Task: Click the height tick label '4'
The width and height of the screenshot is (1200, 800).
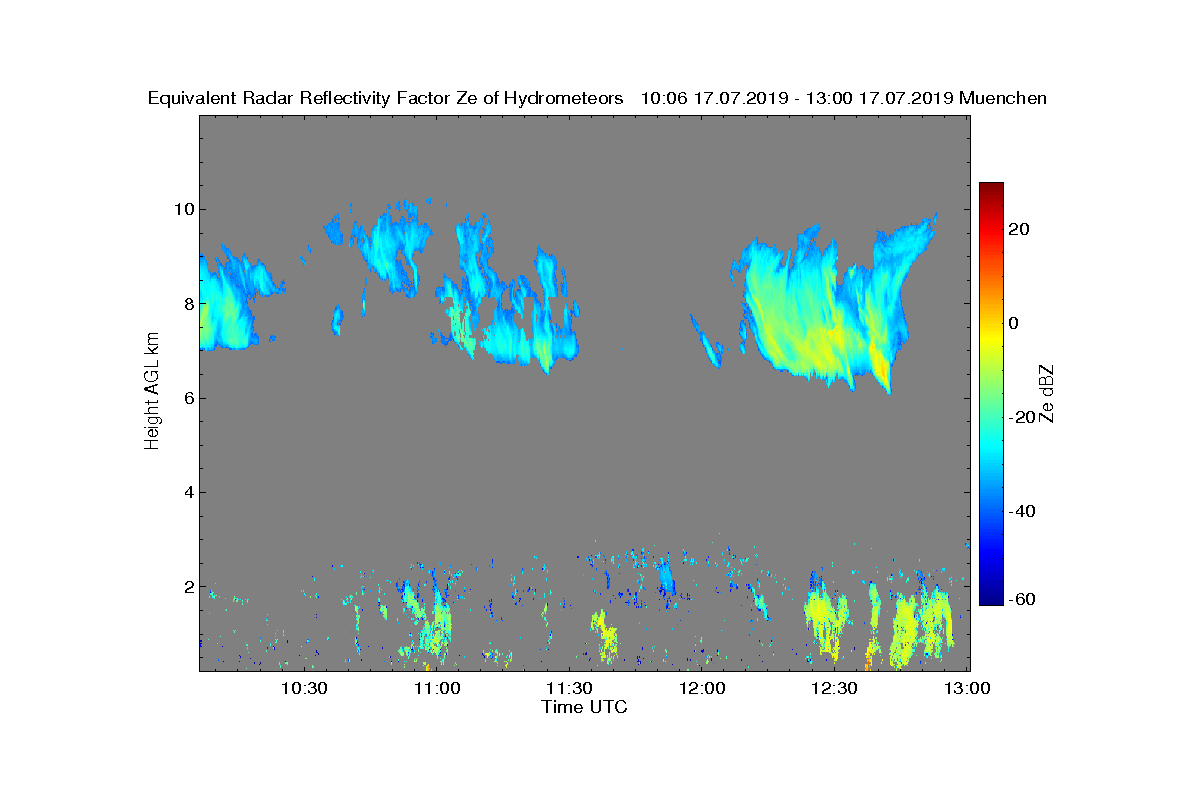Action: [x=187, y=492]
